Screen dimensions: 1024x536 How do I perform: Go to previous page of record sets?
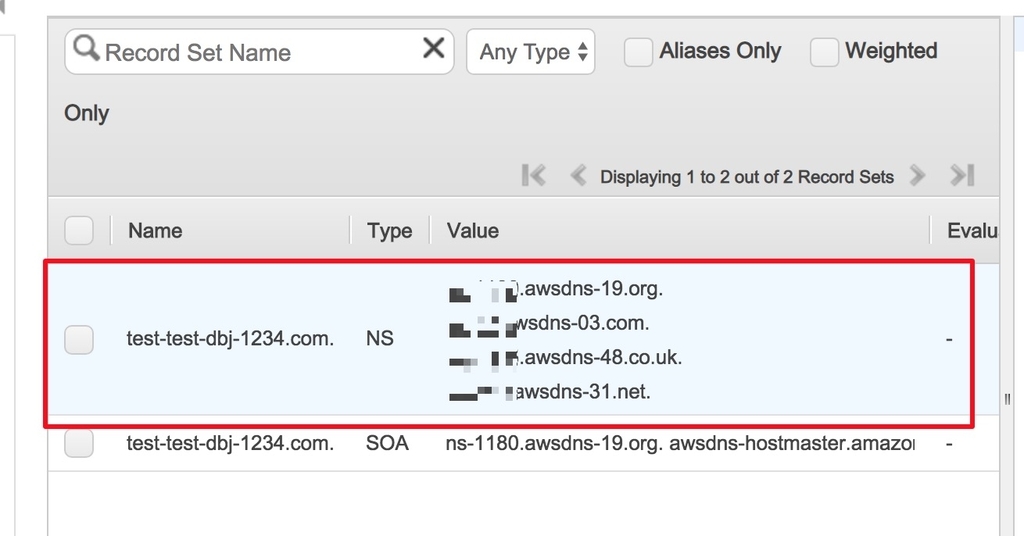coord(577,176)
